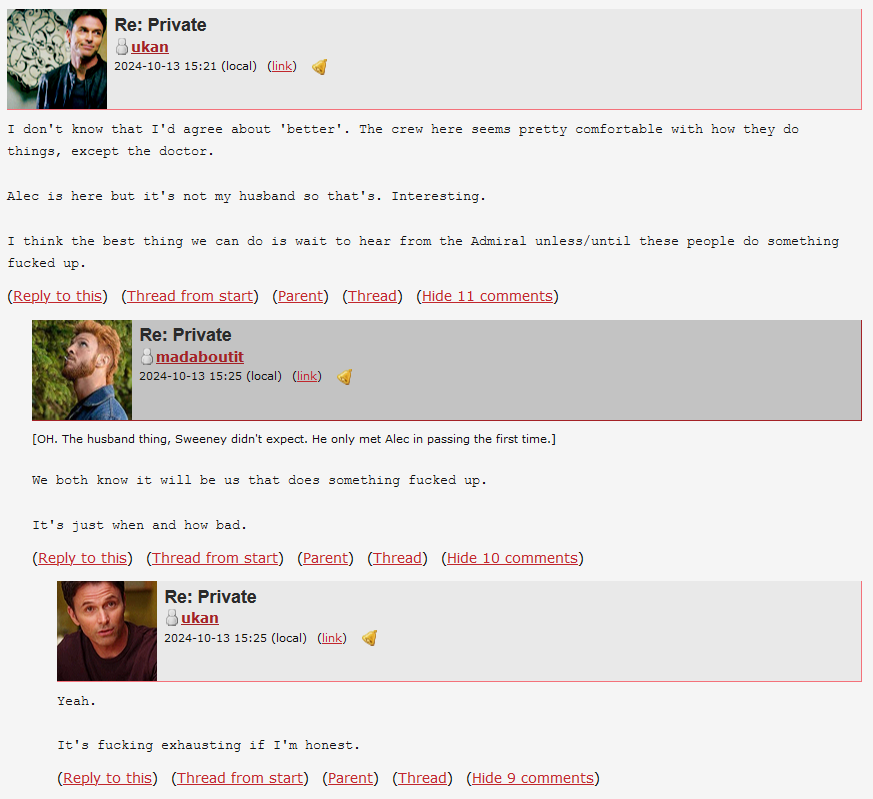Collapse replies via Hide 10 comments
Viewport: 873px width, 799px height.
(512, 558)
